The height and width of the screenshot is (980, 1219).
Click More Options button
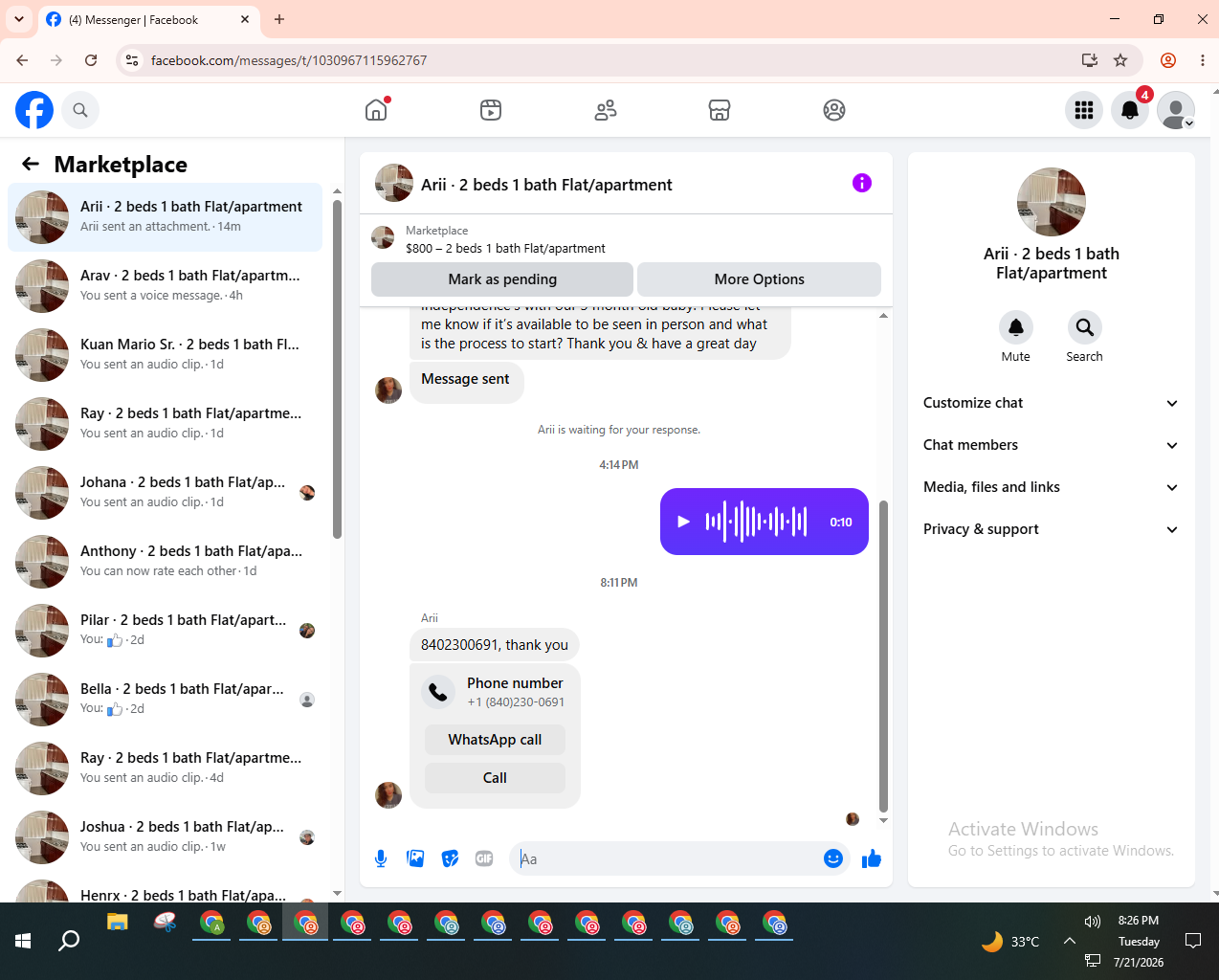click(x=760, y=279)
